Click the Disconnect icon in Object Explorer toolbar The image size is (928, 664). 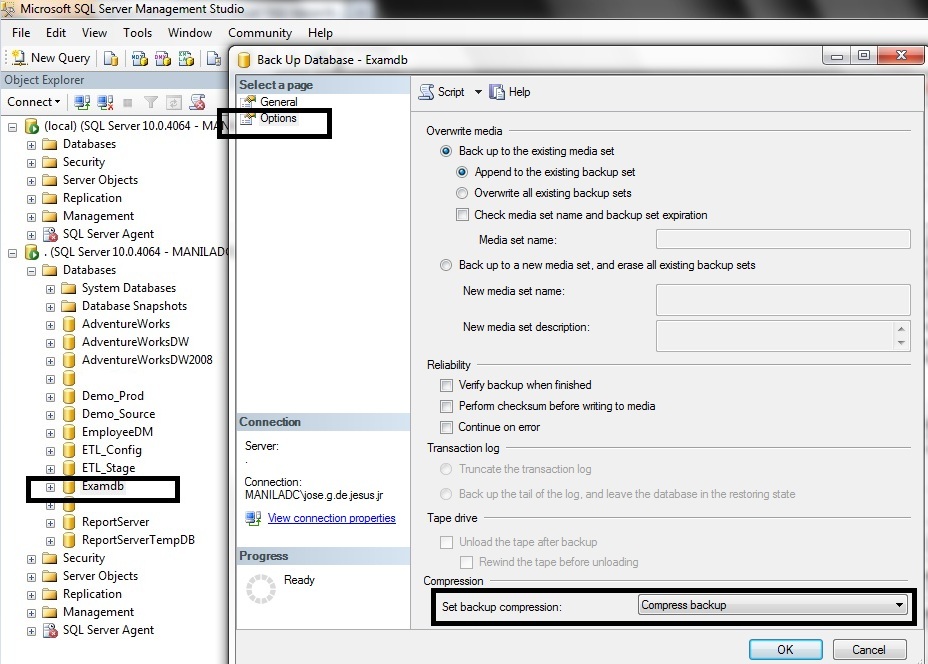click(105, 102)
